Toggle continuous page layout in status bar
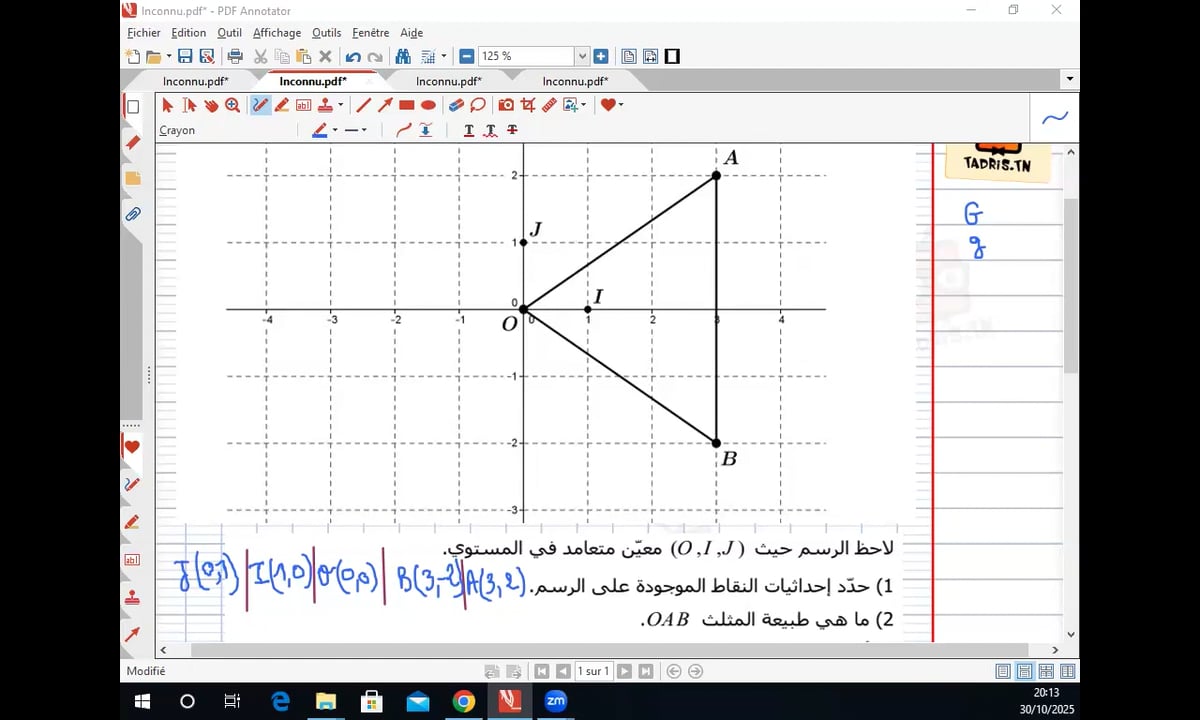The width and height of the screenshot is (1200, 720). click(x=1025, y=672)
